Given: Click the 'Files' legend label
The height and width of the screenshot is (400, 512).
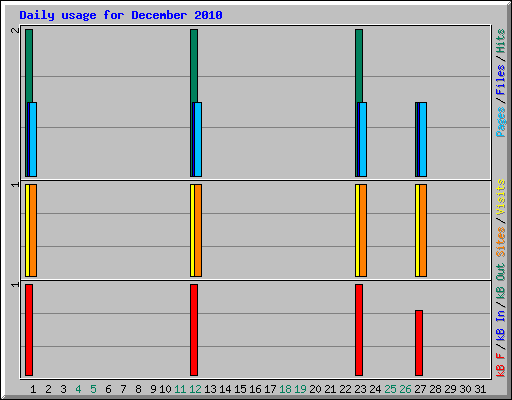Looking at the screenshot, I should click(500, 80).
